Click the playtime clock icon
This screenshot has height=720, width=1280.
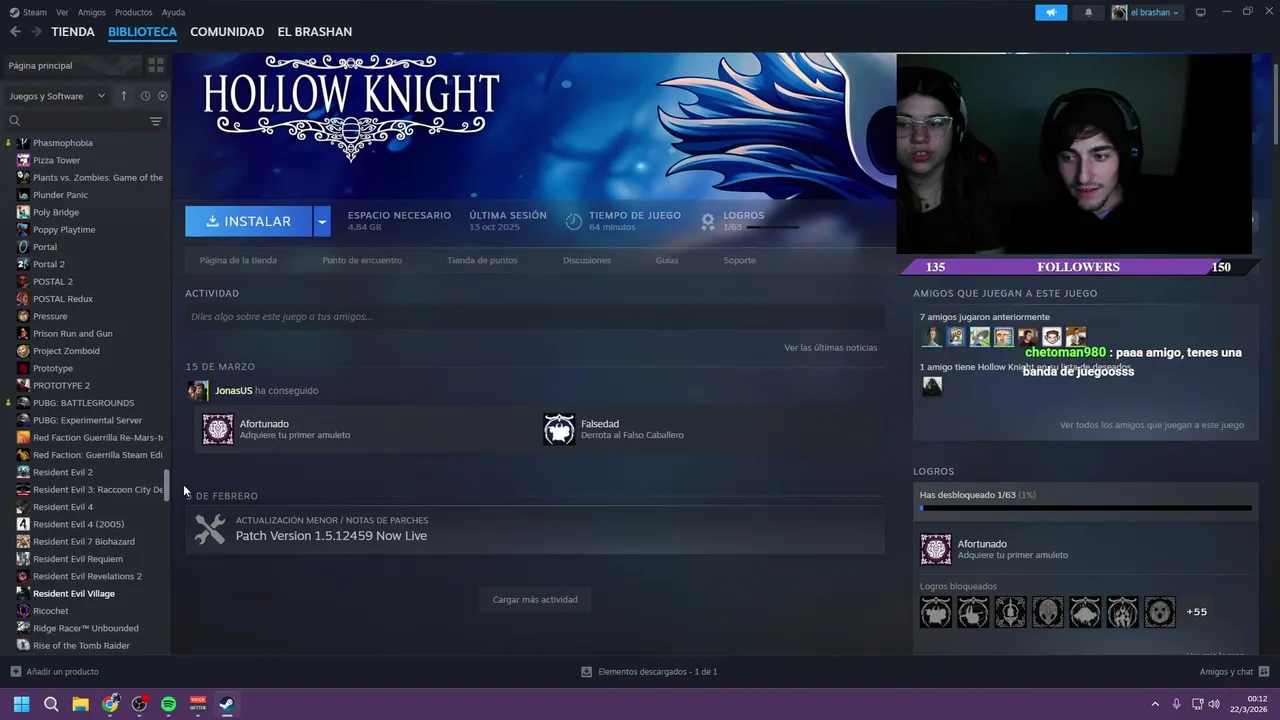pyautogui.click(x=574, y=221)
